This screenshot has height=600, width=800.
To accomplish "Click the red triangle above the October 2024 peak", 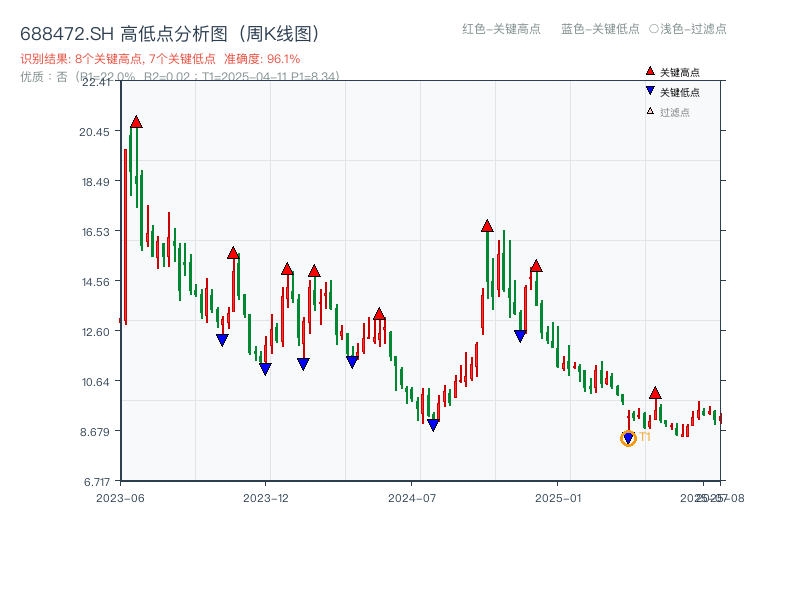I will [487, 227].
